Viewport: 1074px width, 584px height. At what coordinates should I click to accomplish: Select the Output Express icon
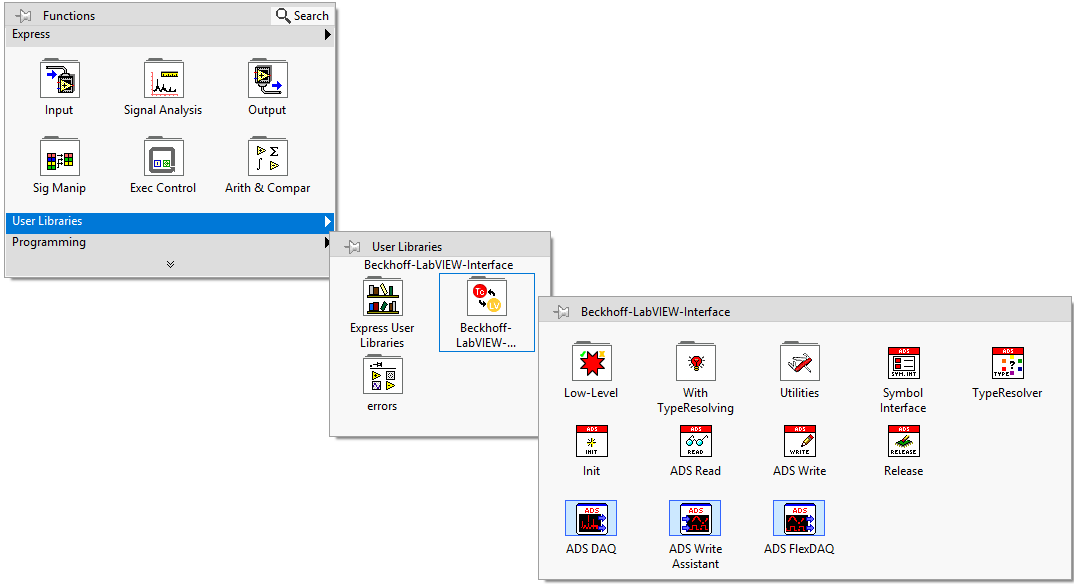tap(266, 80)
